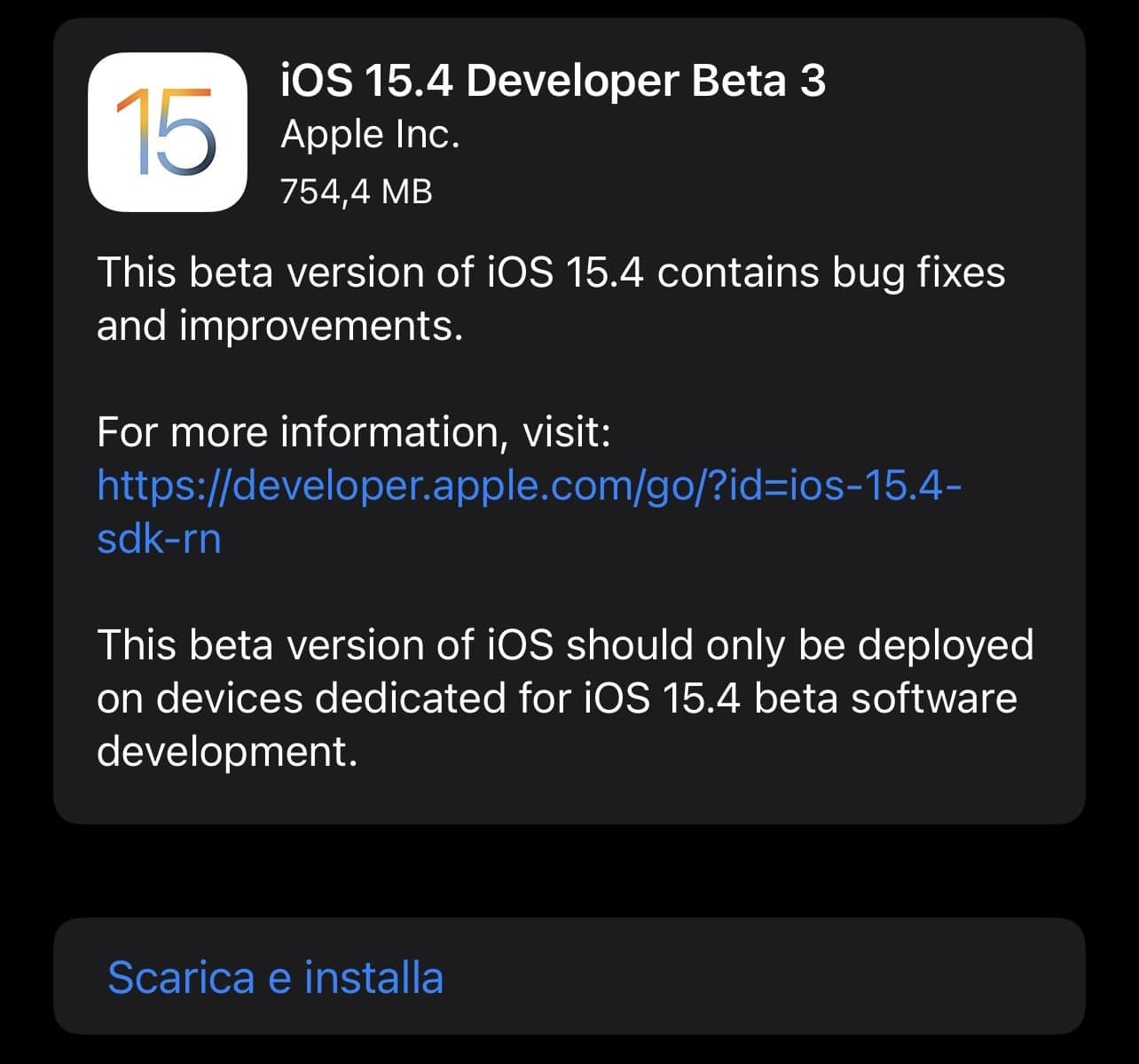Tap the 'and improvements.' text line

click(279, 326)
